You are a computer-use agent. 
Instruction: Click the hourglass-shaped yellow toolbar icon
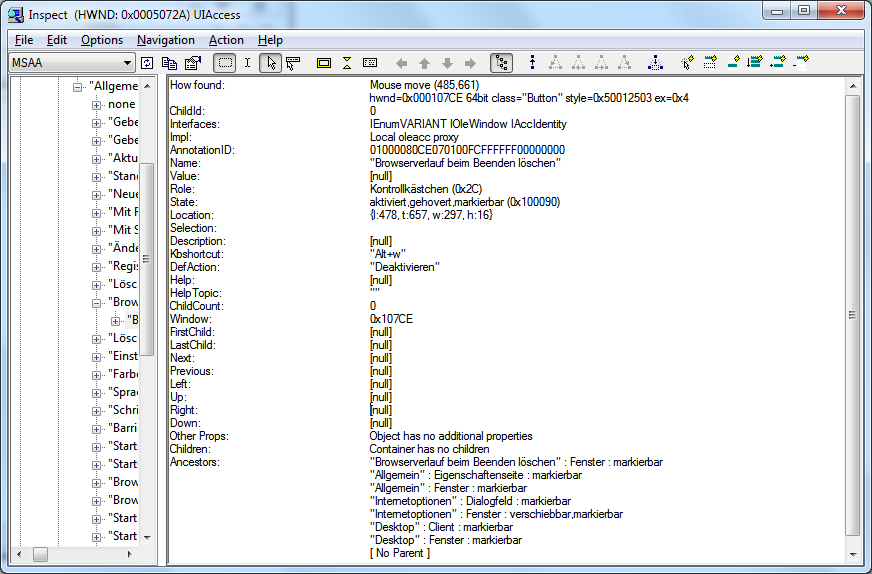pos(347,63)
